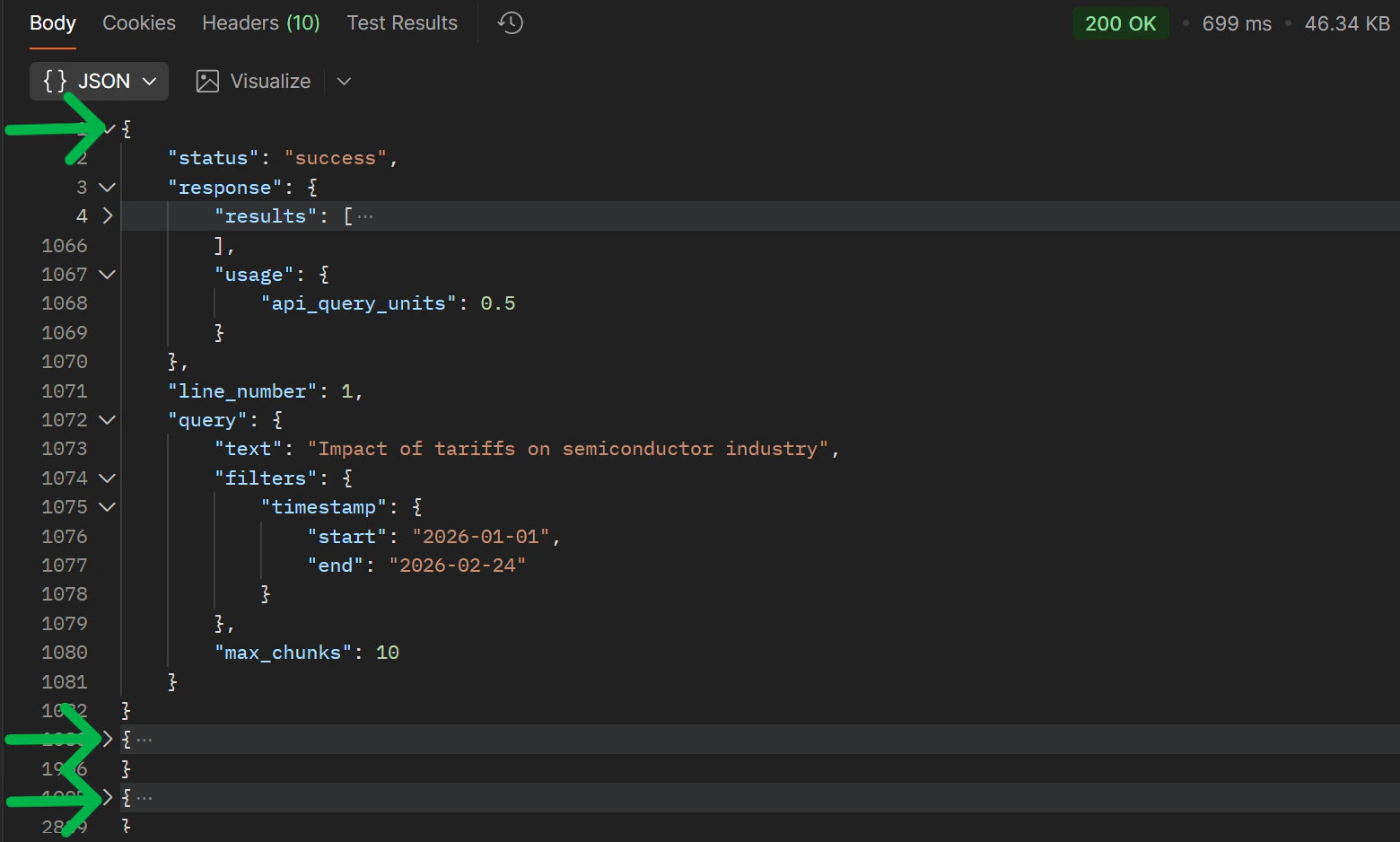Collapse the query object on line 1072

(x=107, y=419)
